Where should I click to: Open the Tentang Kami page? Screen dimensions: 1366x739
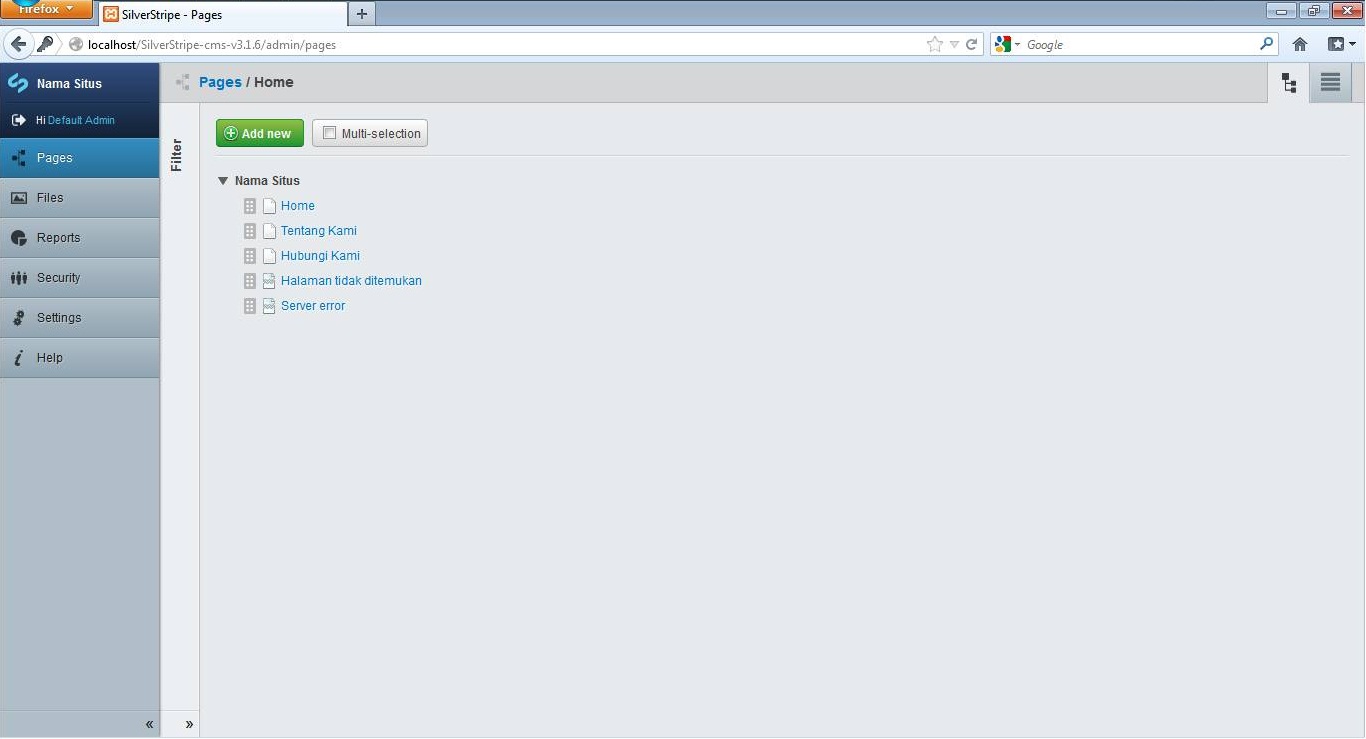pyautogui.click(x=318, y=231)
